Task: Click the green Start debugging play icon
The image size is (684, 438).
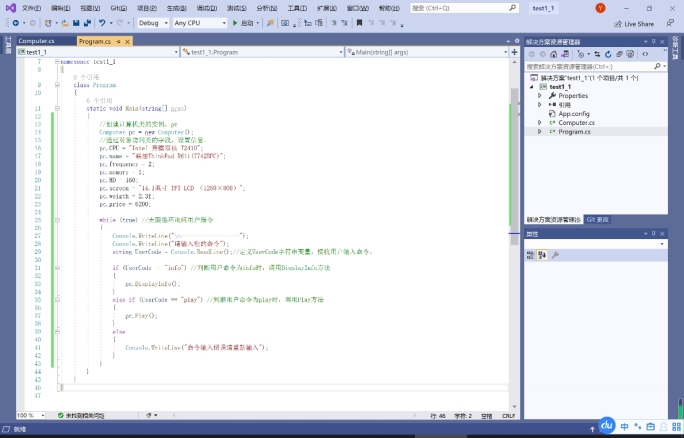Action: pyautogui.click(x=235, y=23)
